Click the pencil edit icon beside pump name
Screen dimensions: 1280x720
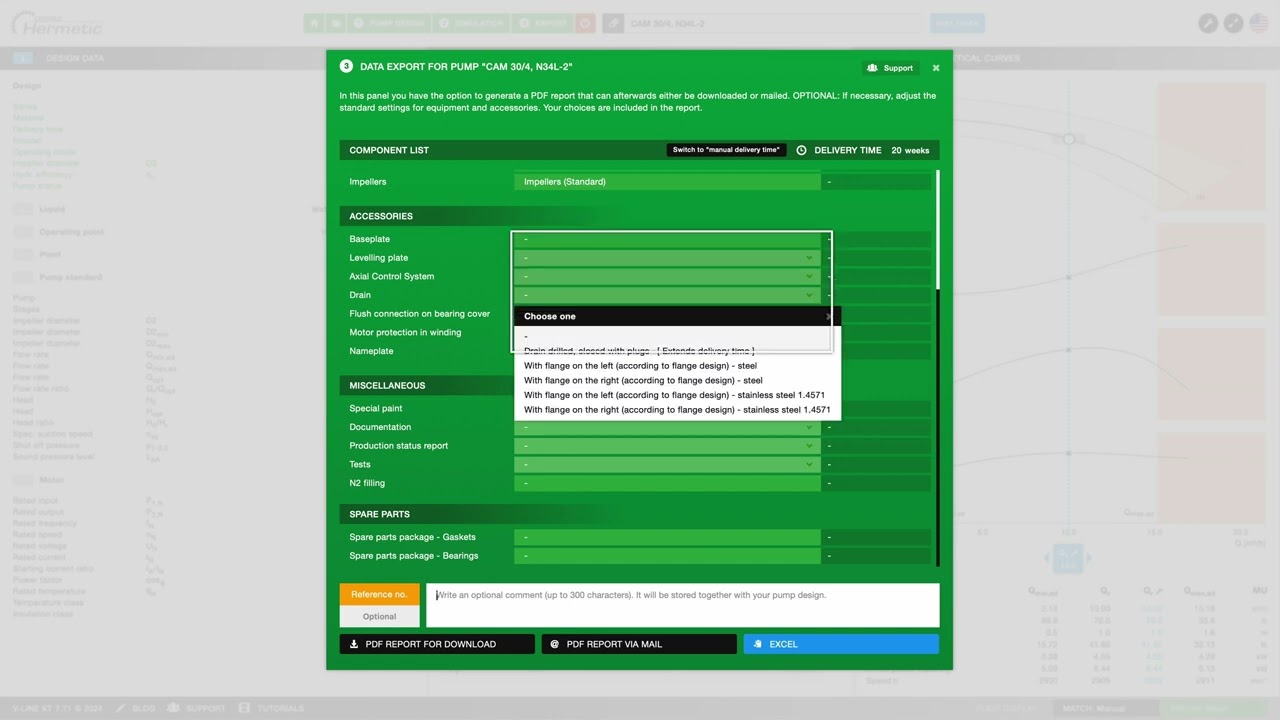point(612,23)
